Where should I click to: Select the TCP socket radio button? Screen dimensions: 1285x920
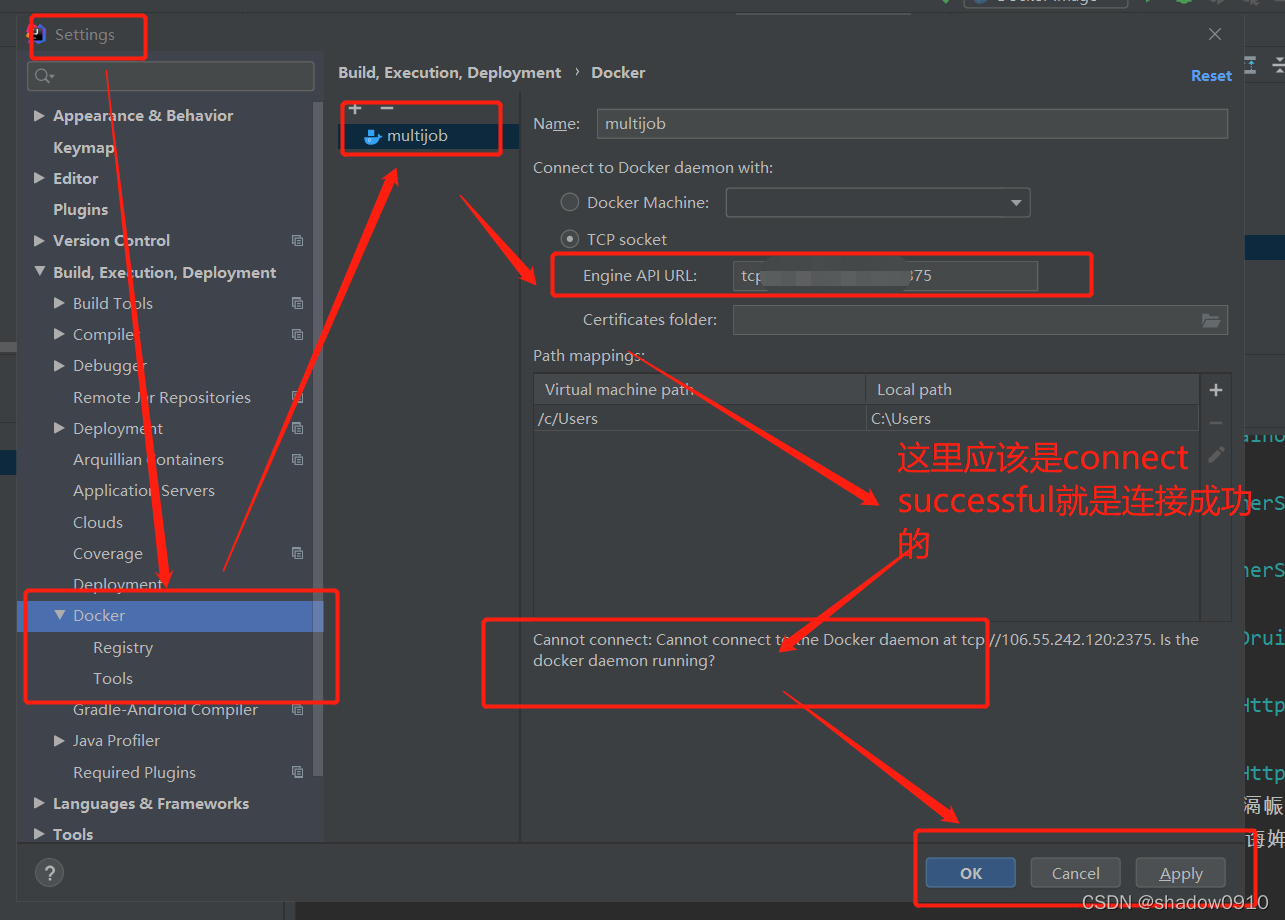570,239
